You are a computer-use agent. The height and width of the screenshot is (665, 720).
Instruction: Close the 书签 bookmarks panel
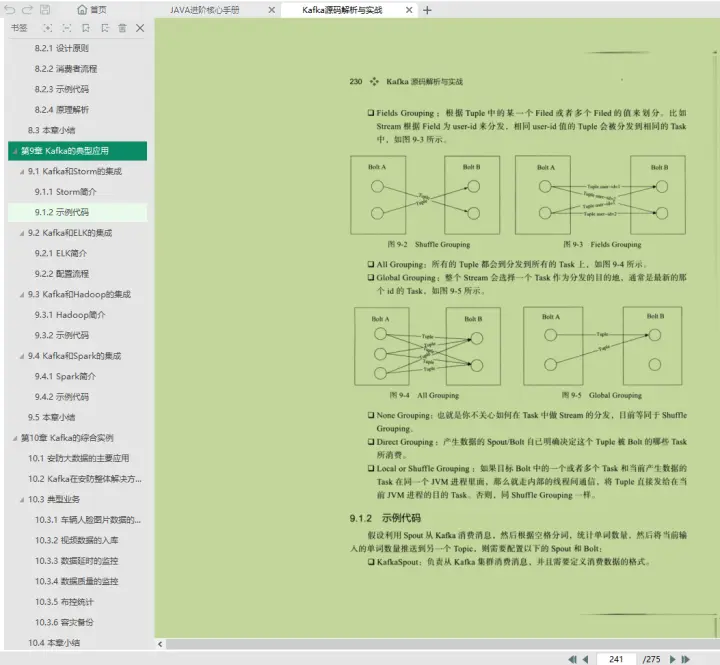pos(140,28)
